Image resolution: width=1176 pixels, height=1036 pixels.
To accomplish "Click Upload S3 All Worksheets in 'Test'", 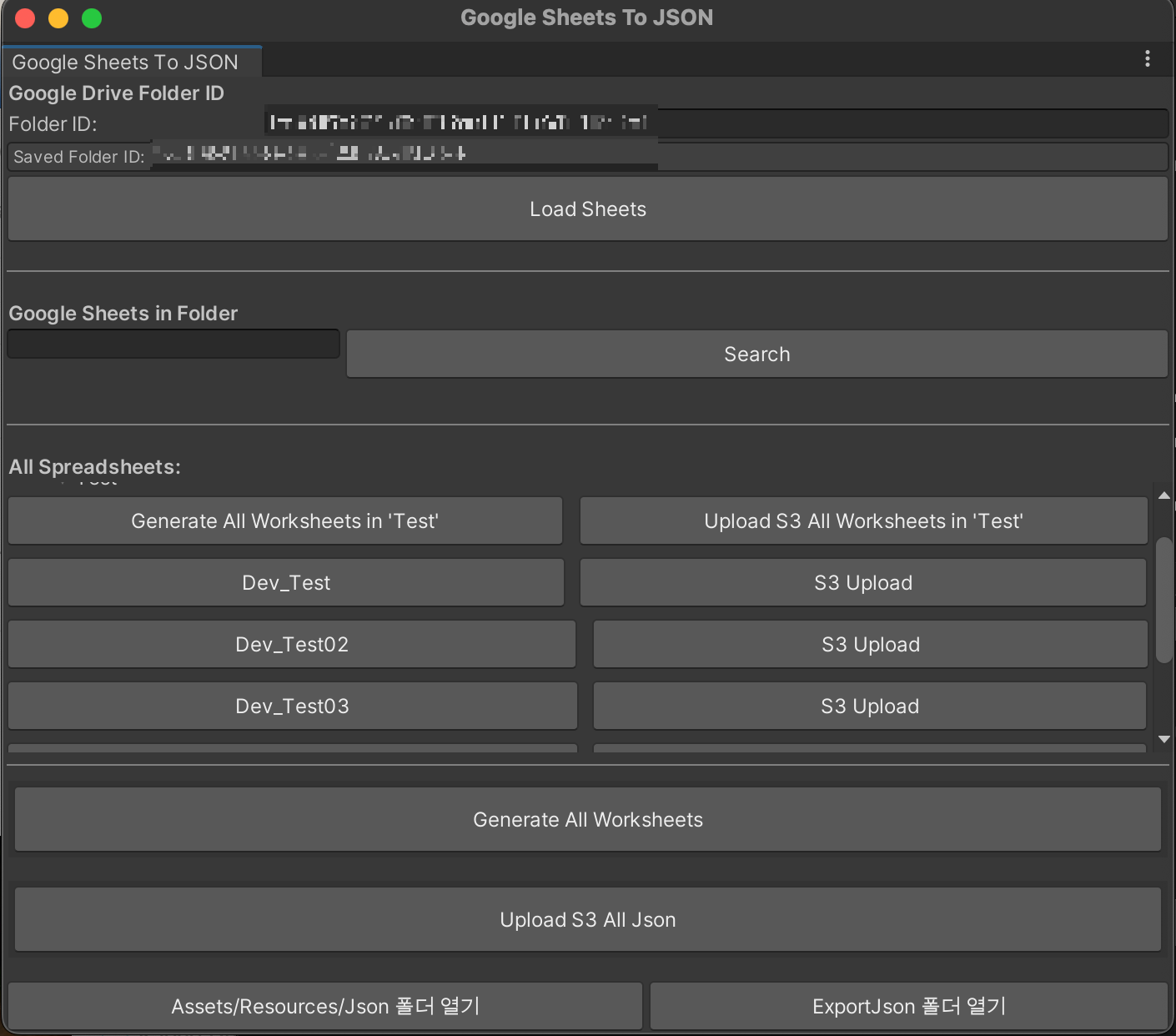I will tap(864, 521).
